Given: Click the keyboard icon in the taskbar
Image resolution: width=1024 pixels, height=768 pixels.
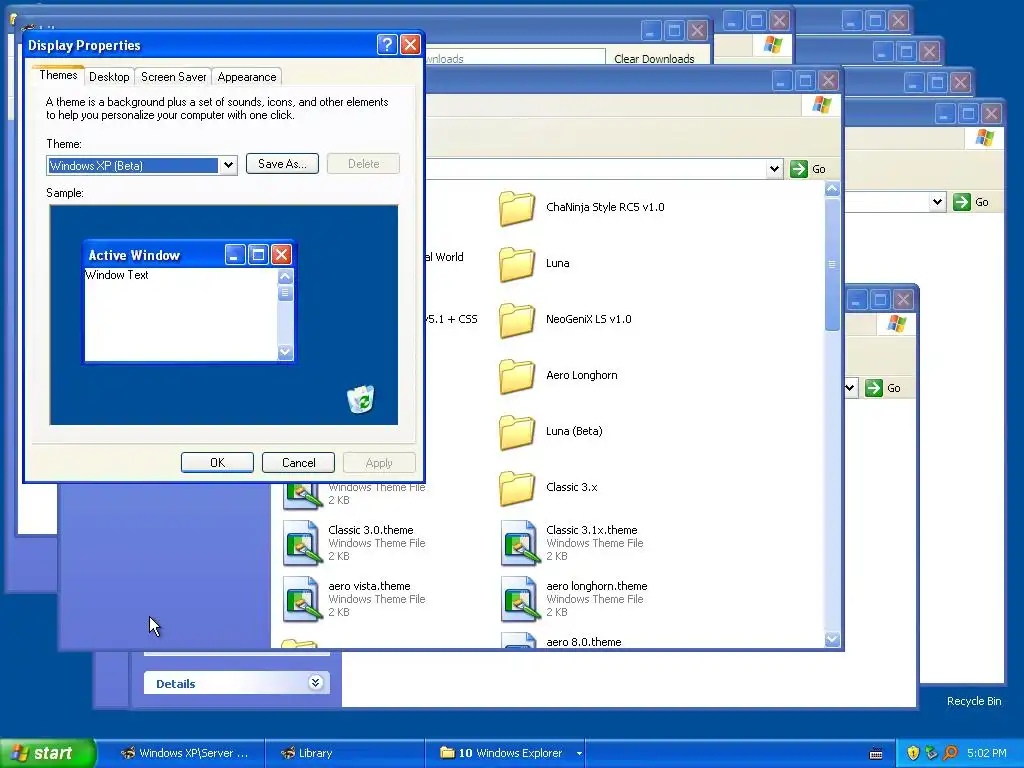Looking at the screenshot, I should pyautogui.click(x=876, y=754).
